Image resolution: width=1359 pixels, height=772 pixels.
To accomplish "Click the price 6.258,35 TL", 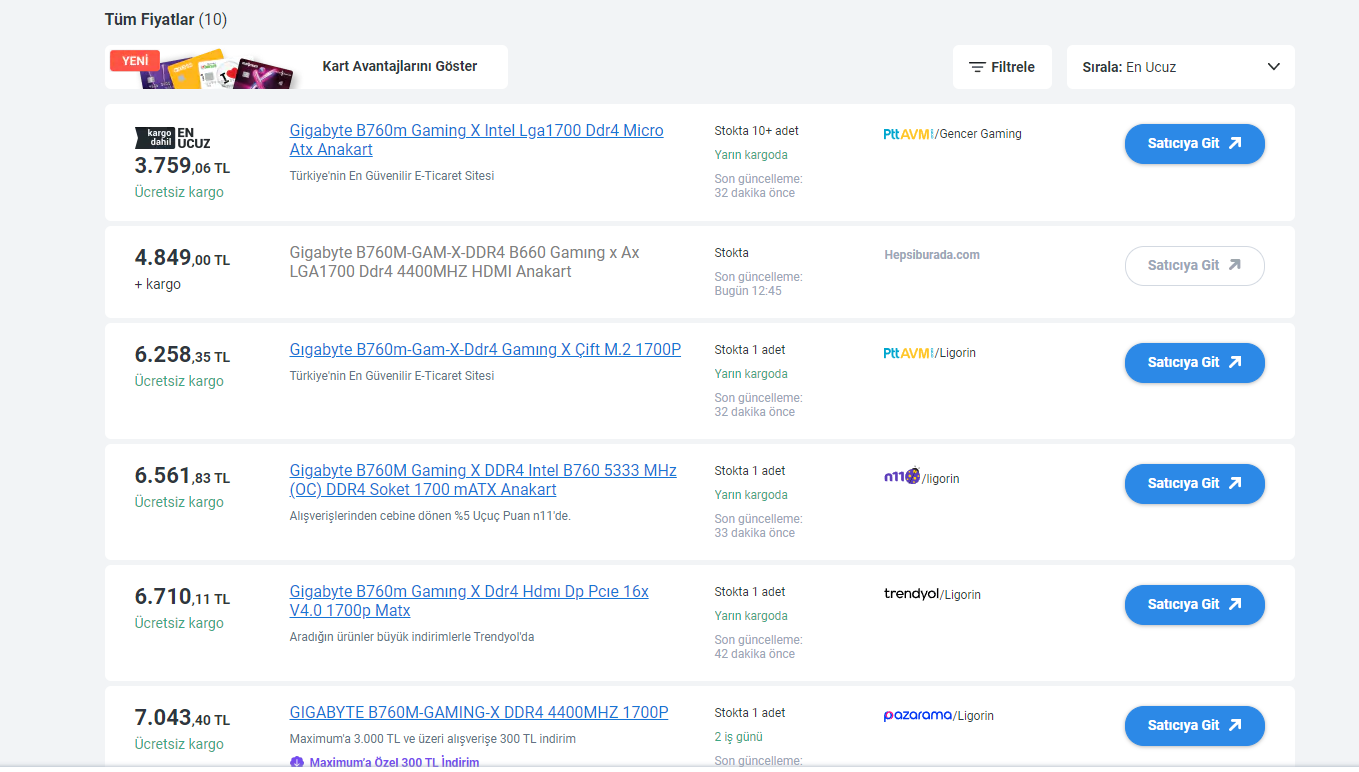I will click(182, 355).
